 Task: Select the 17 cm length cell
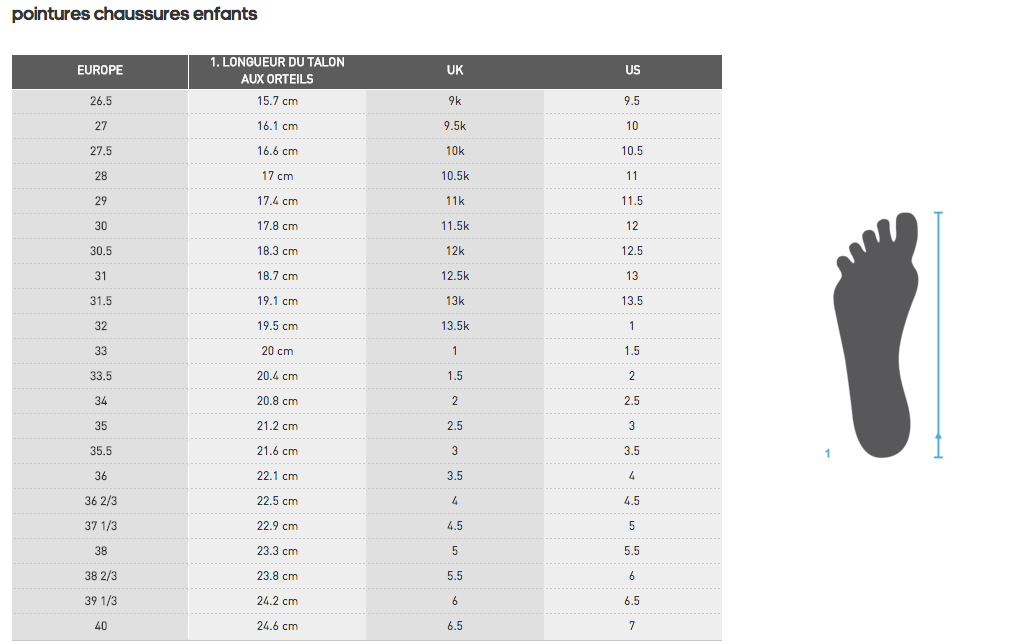(x=277, y=176)
